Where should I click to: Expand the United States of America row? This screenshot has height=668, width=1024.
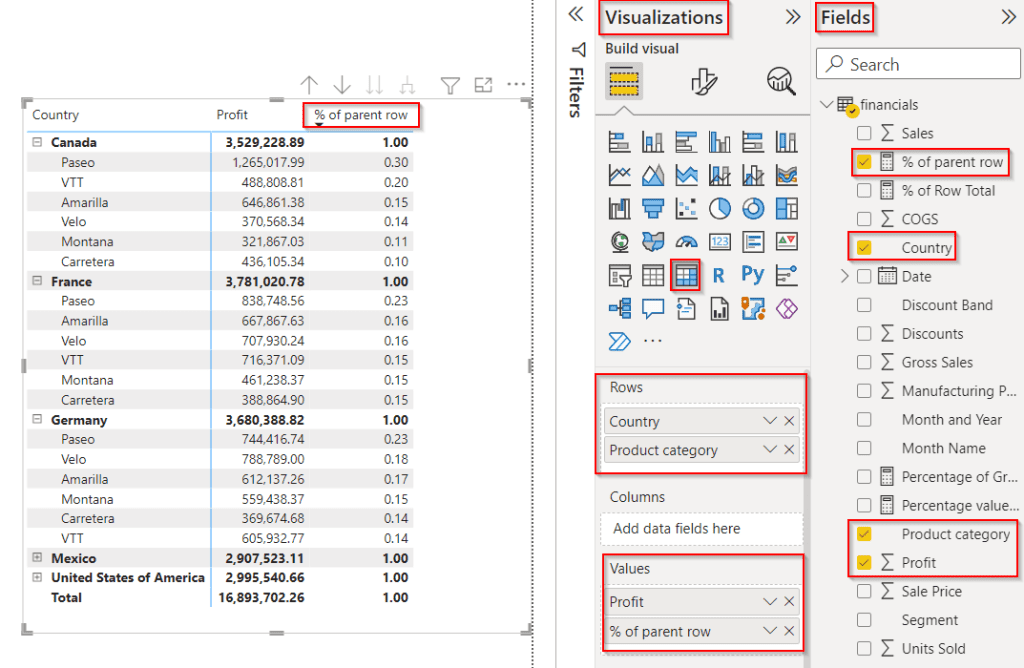click(x=37, y=577)
